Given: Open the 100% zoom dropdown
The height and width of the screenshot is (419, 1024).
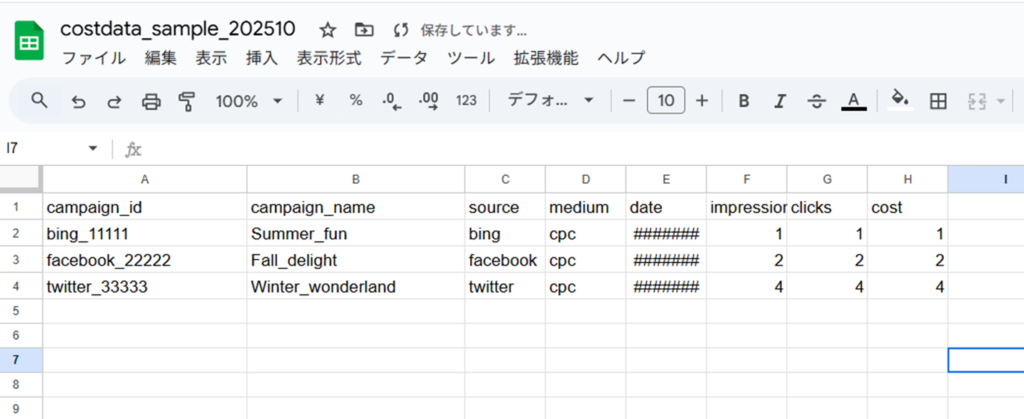Looking at the screenshot, I should (x=249, y=101).
